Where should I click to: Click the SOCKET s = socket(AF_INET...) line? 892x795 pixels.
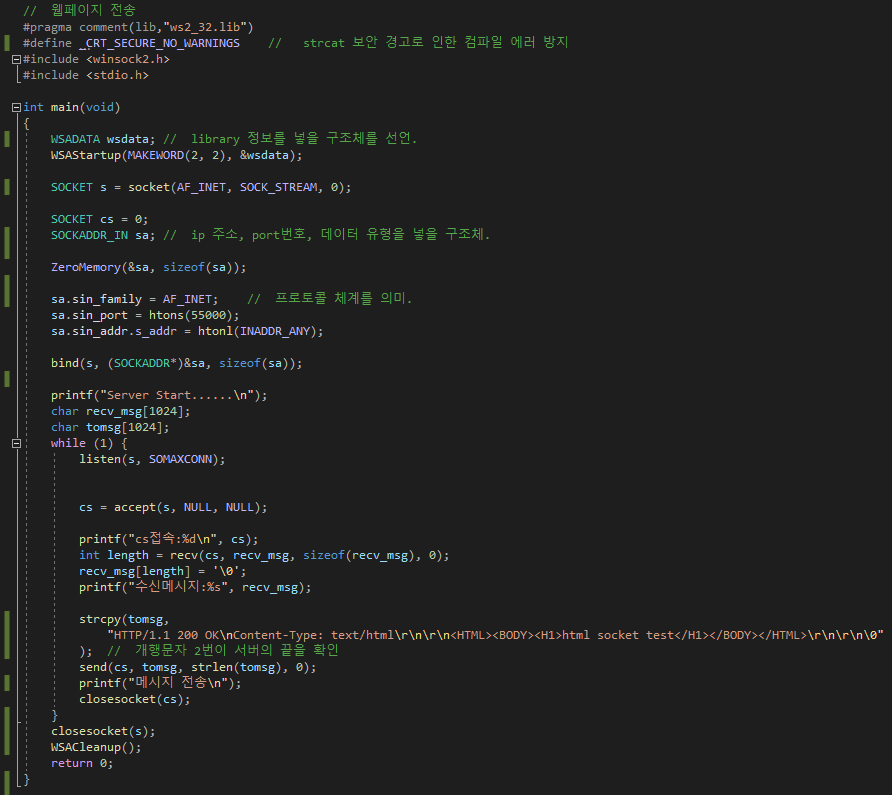pos(201,187)
